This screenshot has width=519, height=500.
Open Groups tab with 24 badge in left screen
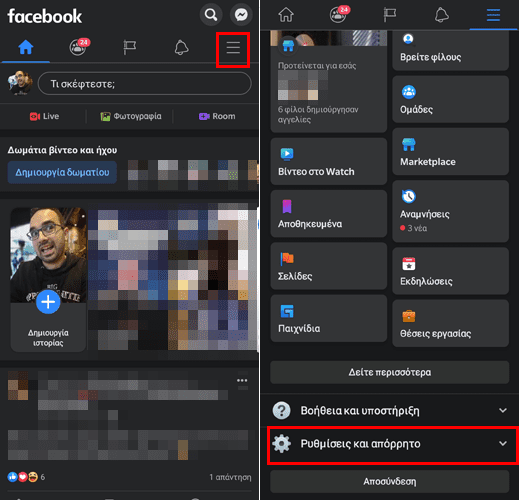click(x=79, y=47)
